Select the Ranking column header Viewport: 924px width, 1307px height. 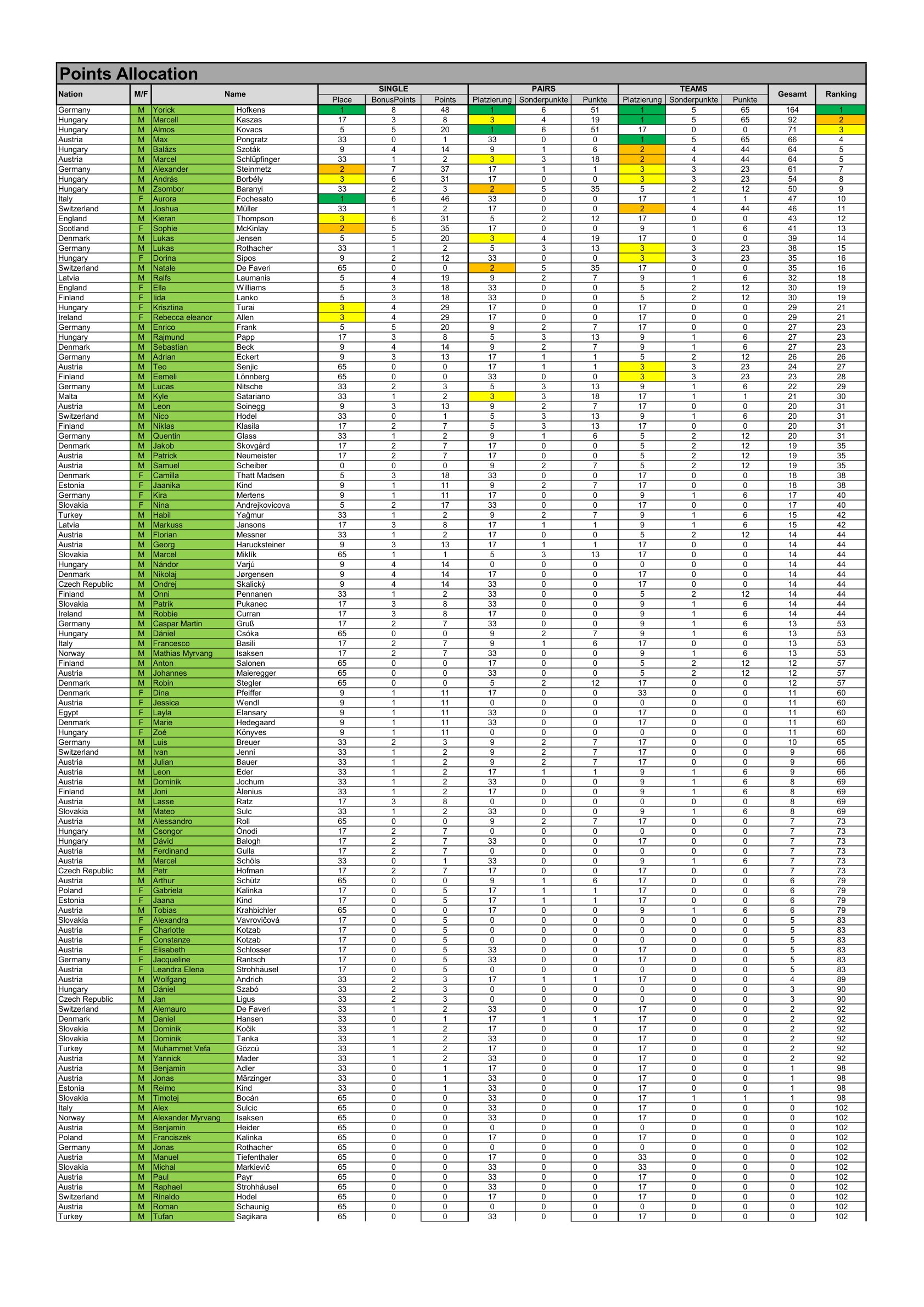[x=841, y=94]
